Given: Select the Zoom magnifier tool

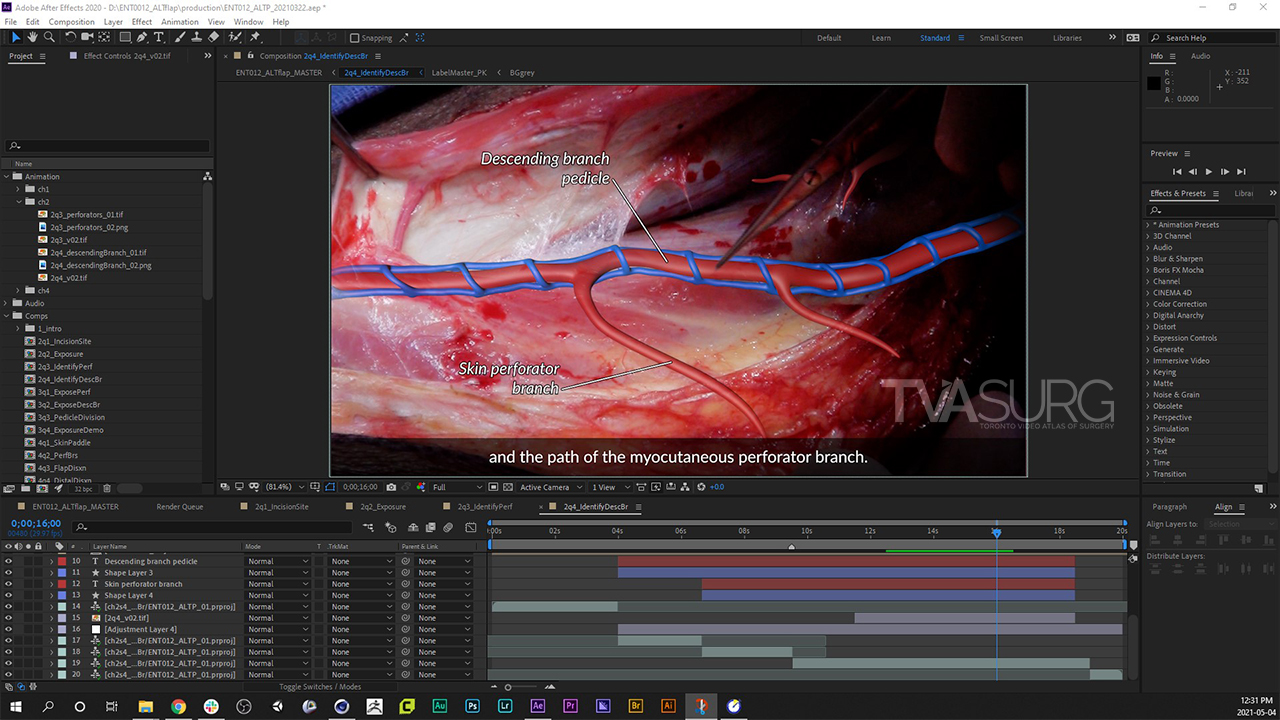Looking at the screenshot, I should 49,37.
